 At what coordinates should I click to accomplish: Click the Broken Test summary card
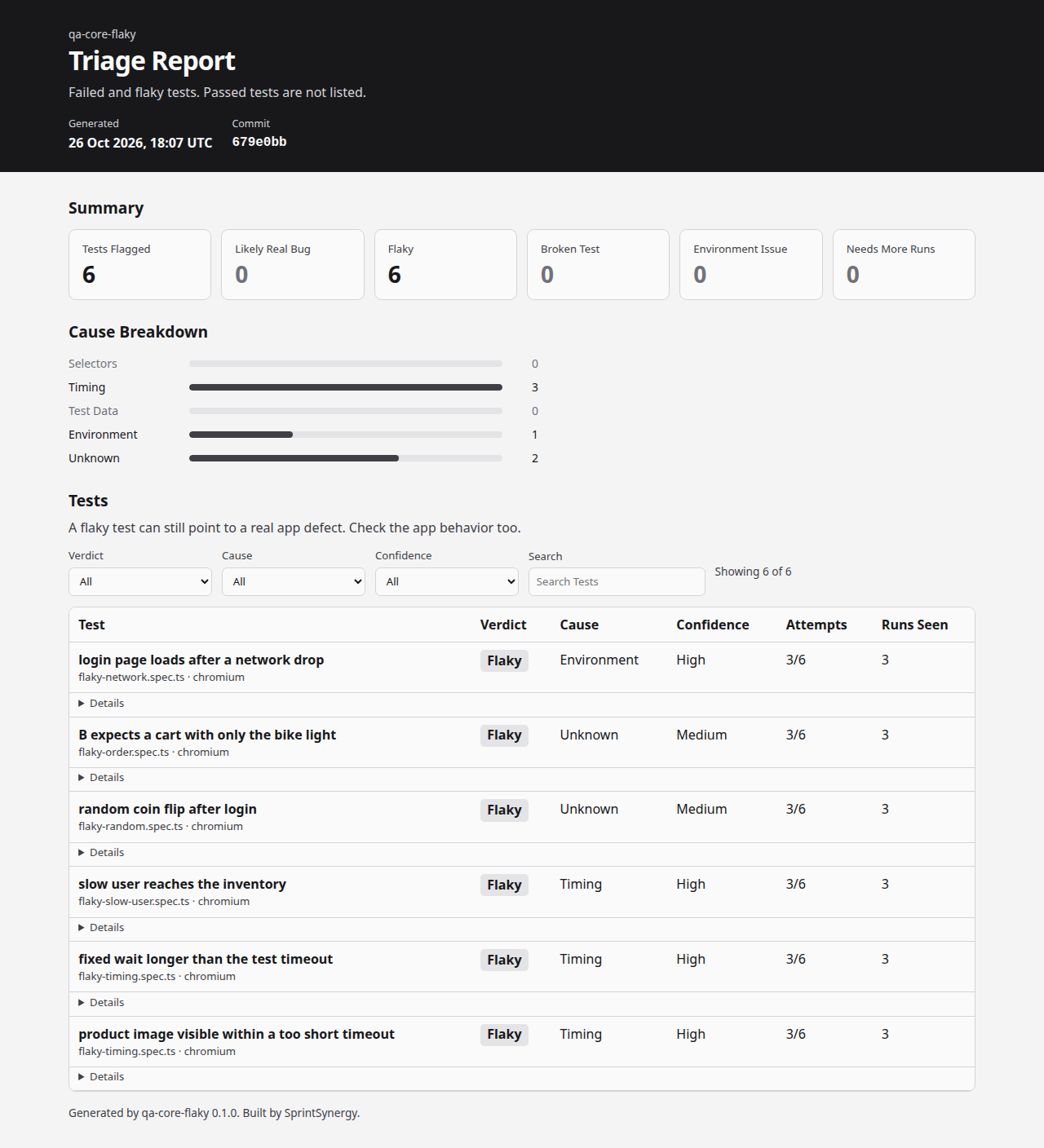click(x=598, y=264)
